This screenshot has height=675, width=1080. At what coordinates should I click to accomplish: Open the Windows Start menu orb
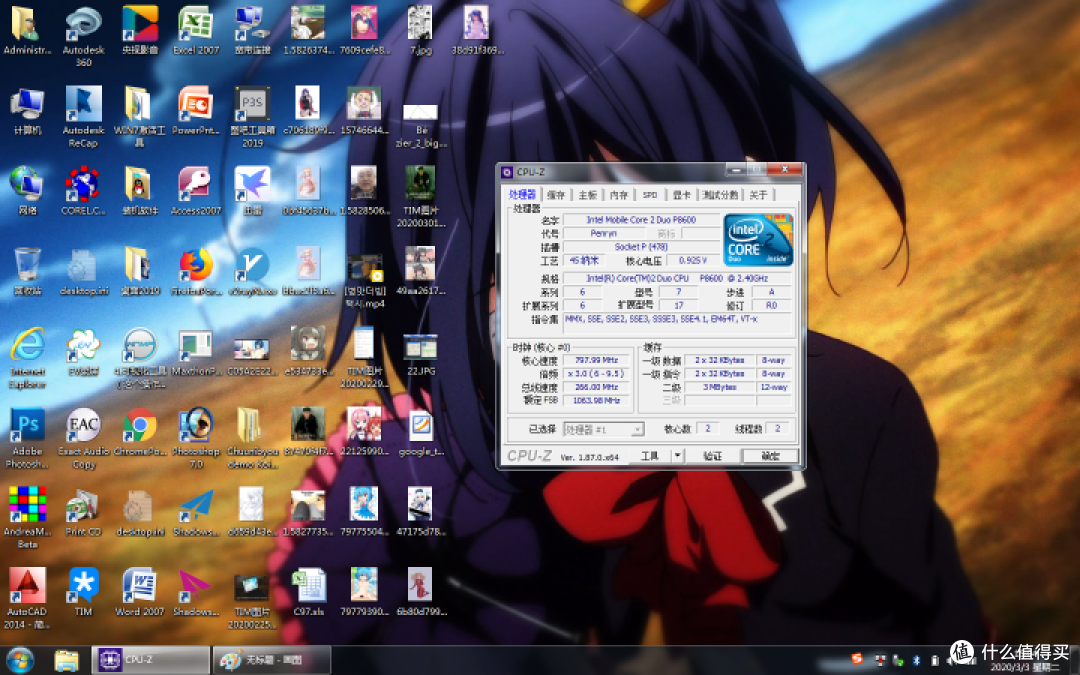point(19,661)
